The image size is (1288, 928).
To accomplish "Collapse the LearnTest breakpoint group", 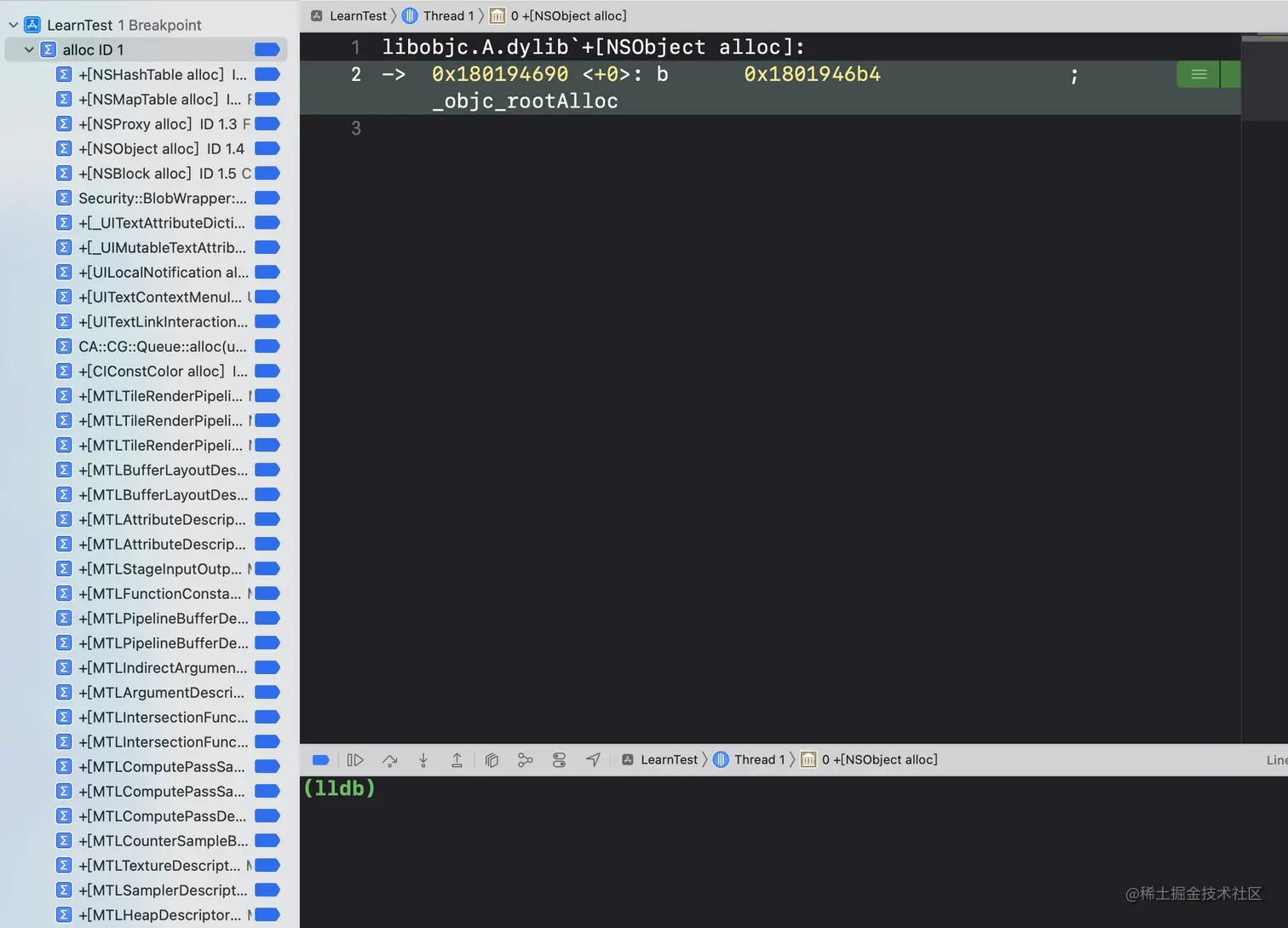I will (x=13, y=25).
